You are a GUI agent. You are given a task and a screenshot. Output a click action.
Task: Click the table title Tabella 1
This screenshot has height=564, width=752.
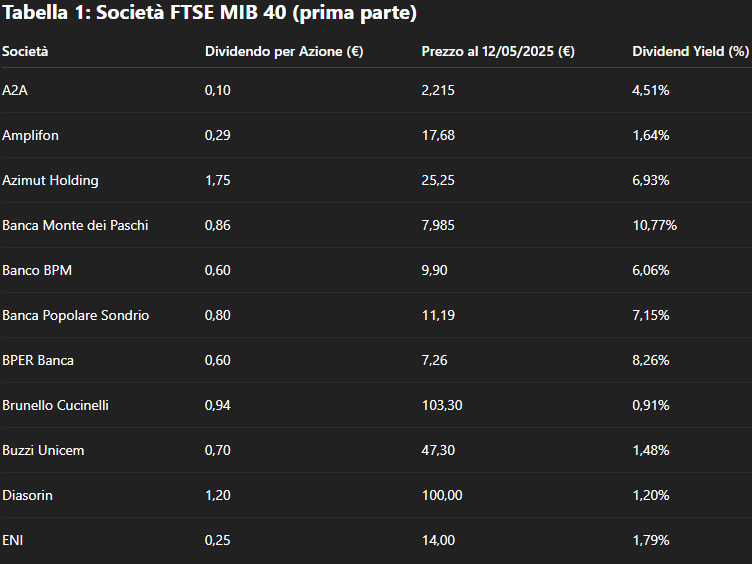coord(210,12)
